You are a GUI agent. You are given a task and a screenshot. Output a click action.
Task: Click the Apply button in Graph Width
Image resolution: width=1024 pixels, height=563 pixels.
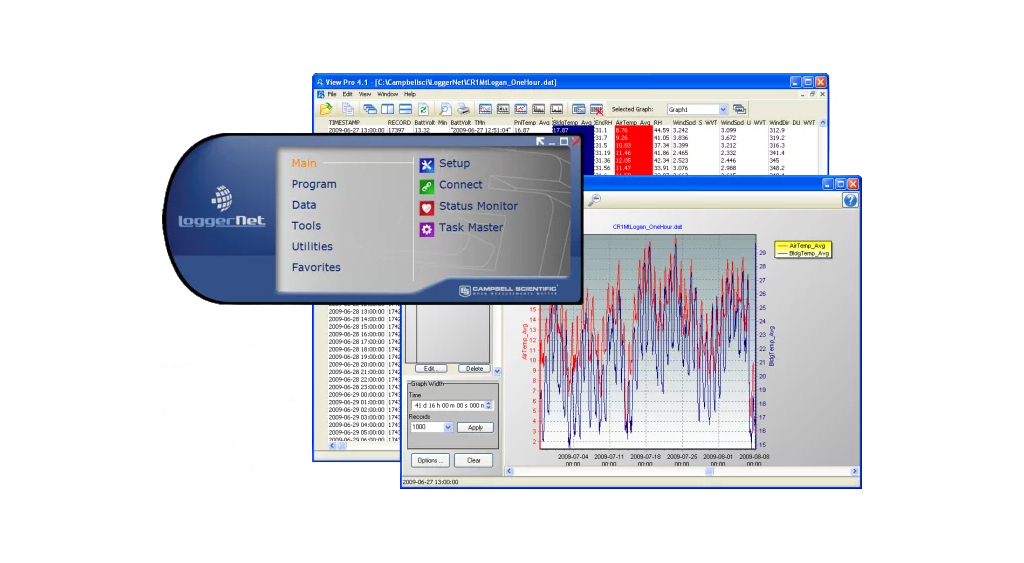coord(475,428)
